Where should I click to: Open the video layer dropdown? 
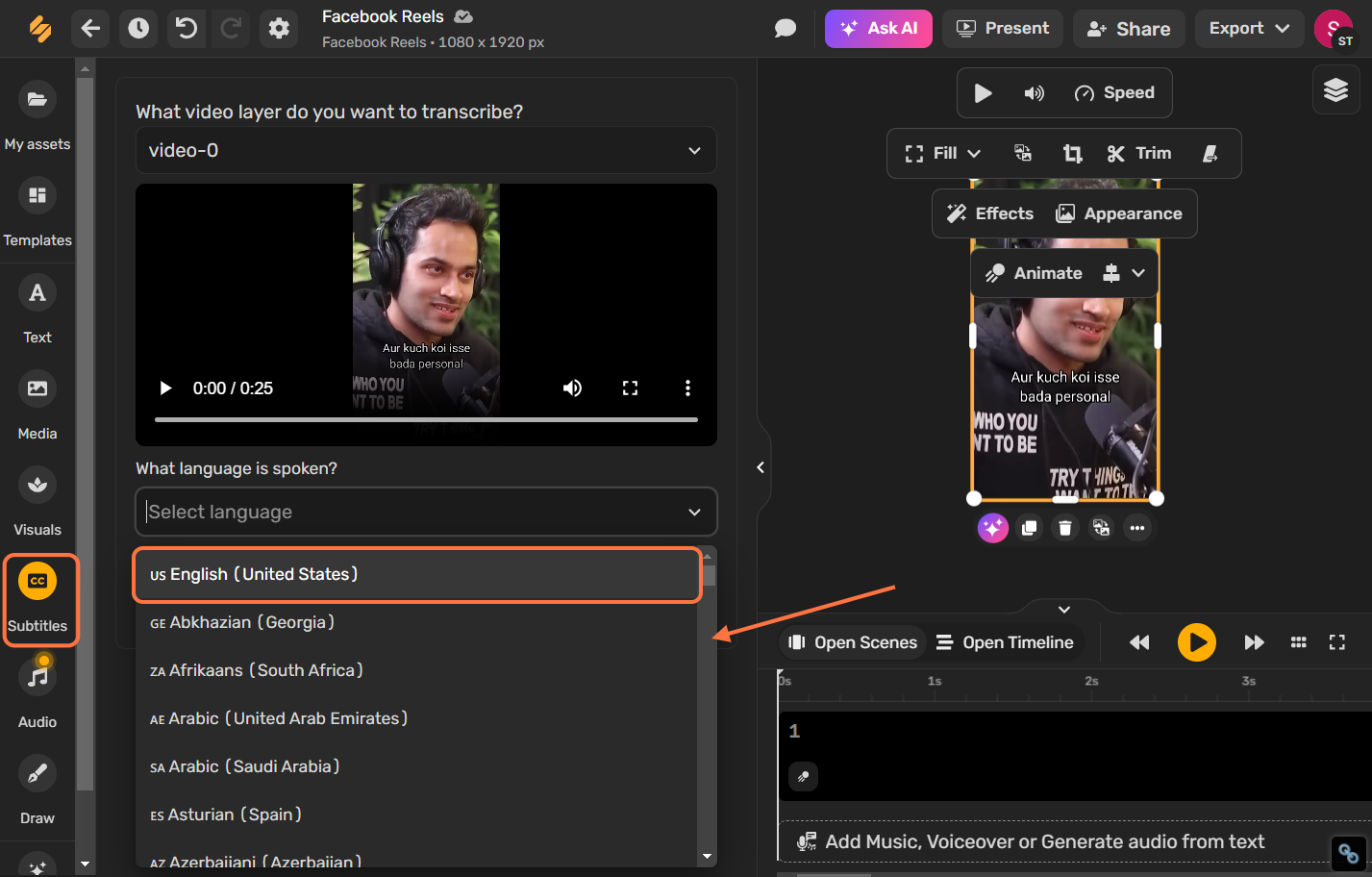[426, 150]
